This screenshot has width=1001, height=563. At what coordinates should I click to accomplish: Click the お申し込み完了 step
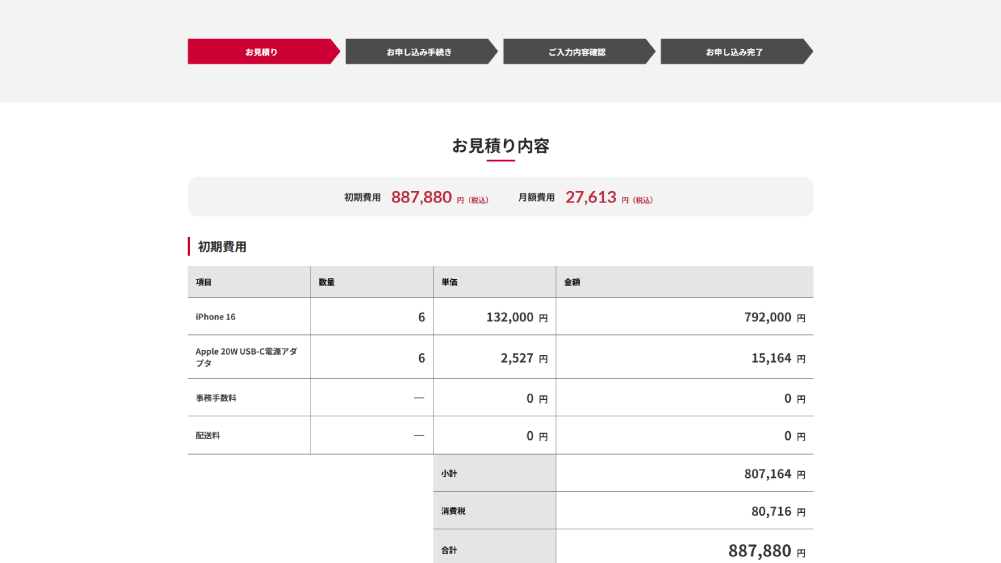734,52
